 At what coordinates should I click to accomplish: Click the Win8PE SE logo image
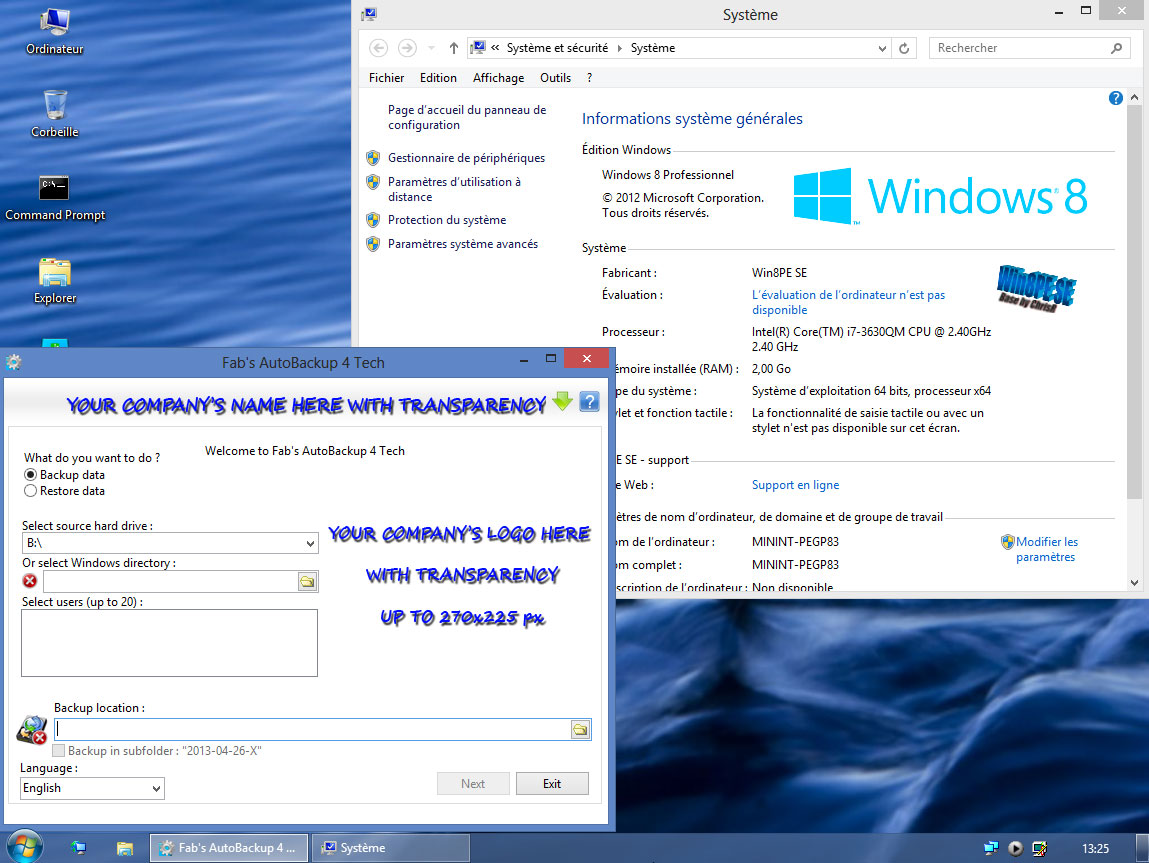click(1036, 289)
